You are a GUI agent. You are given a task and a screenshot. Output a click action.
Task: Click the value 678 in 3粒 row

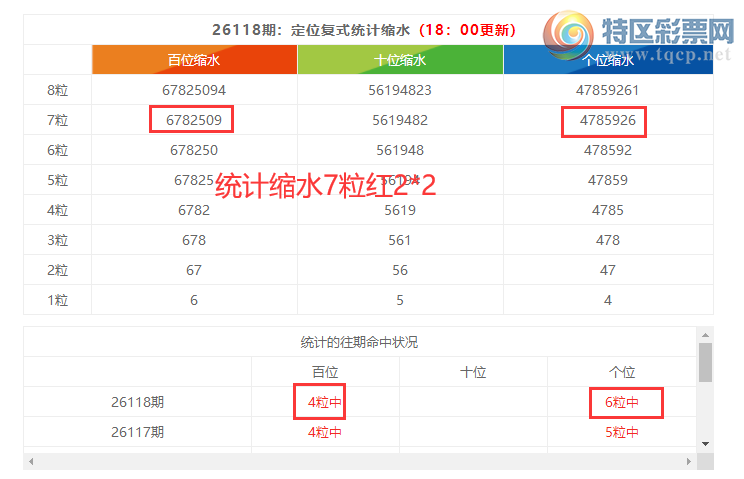click(x=194, y=240)
